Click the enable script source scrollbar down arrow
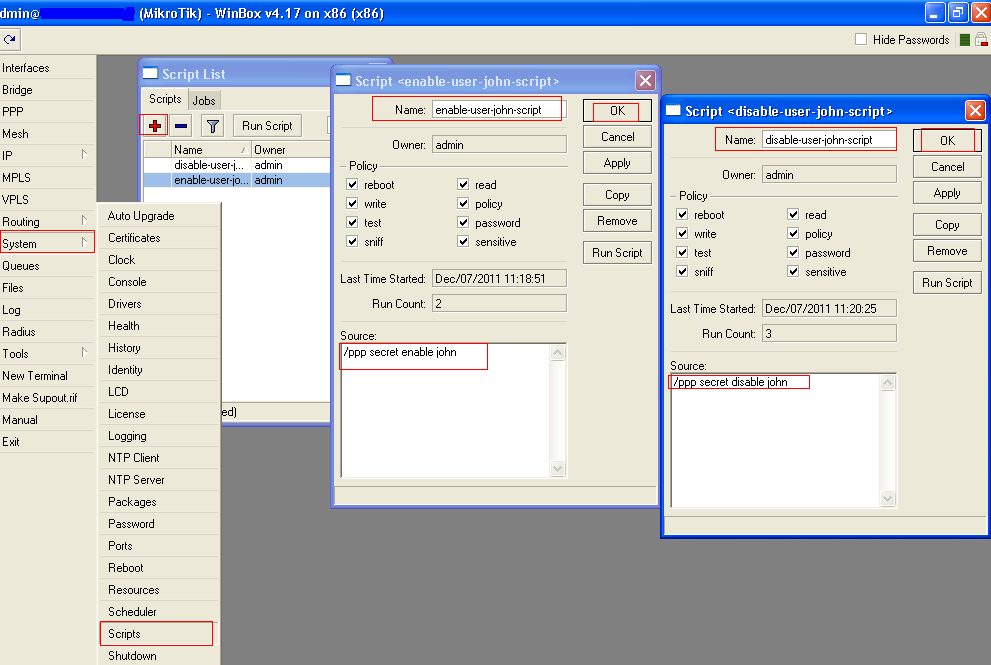 [x=557, y=468]
